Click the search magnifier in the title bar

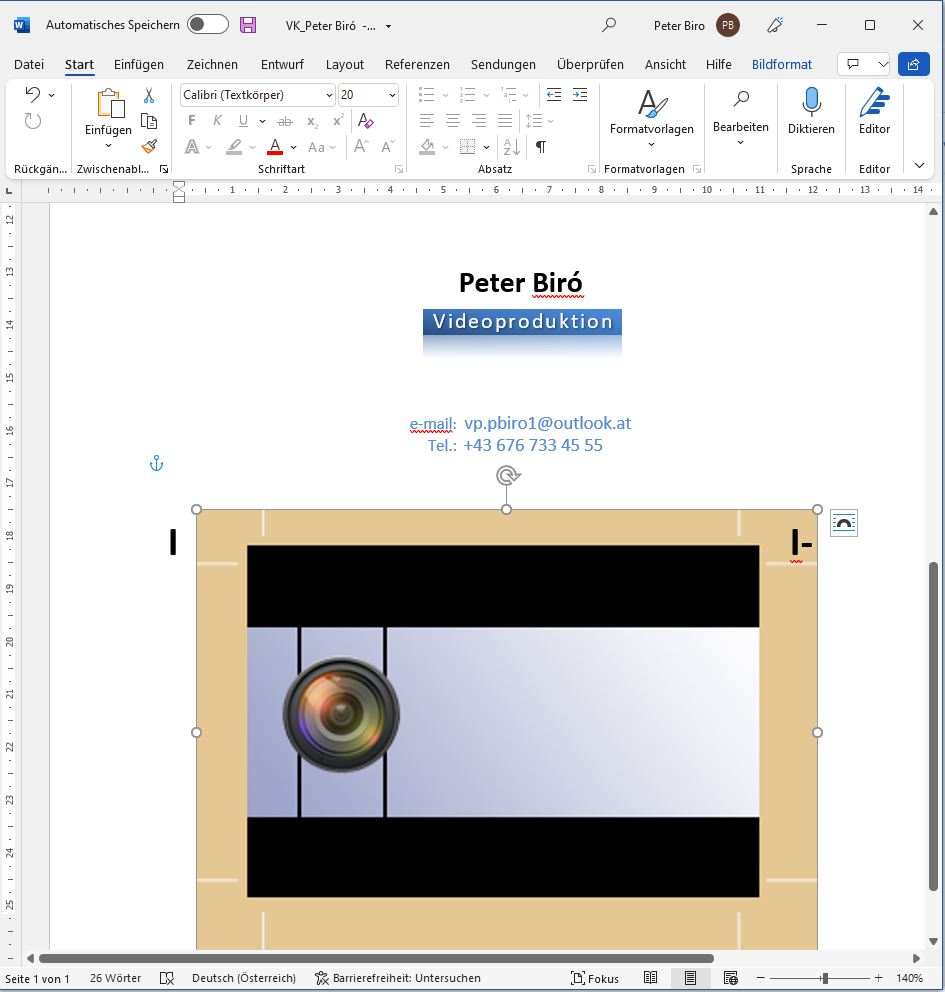click(x=609, y=25)
